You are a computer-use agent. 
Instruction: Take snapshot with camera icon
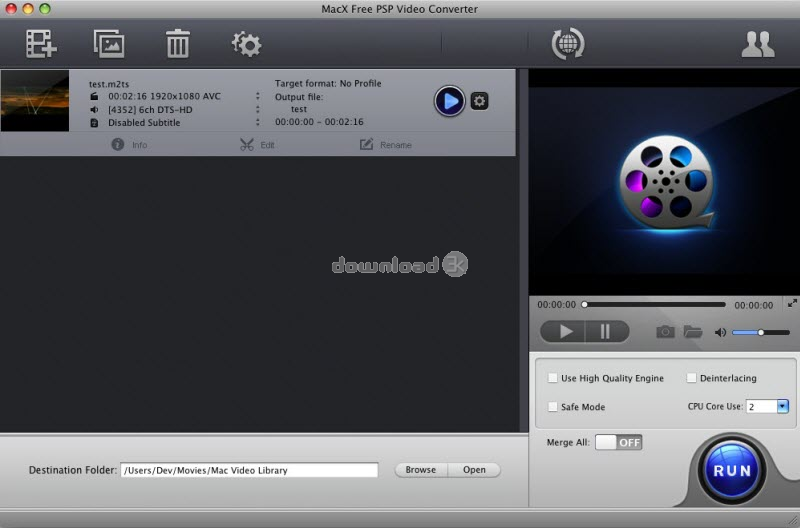point(665,332)
